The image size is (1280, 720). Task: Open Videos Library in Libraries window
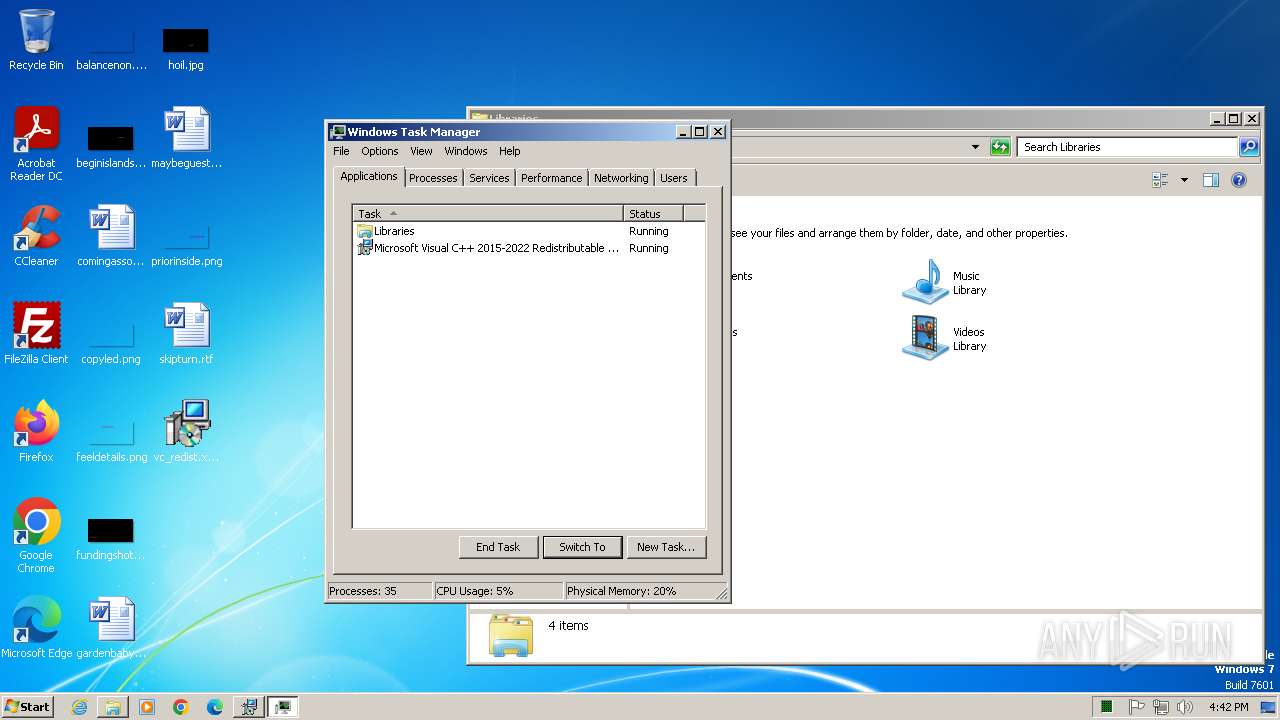(x=944, y=339)
